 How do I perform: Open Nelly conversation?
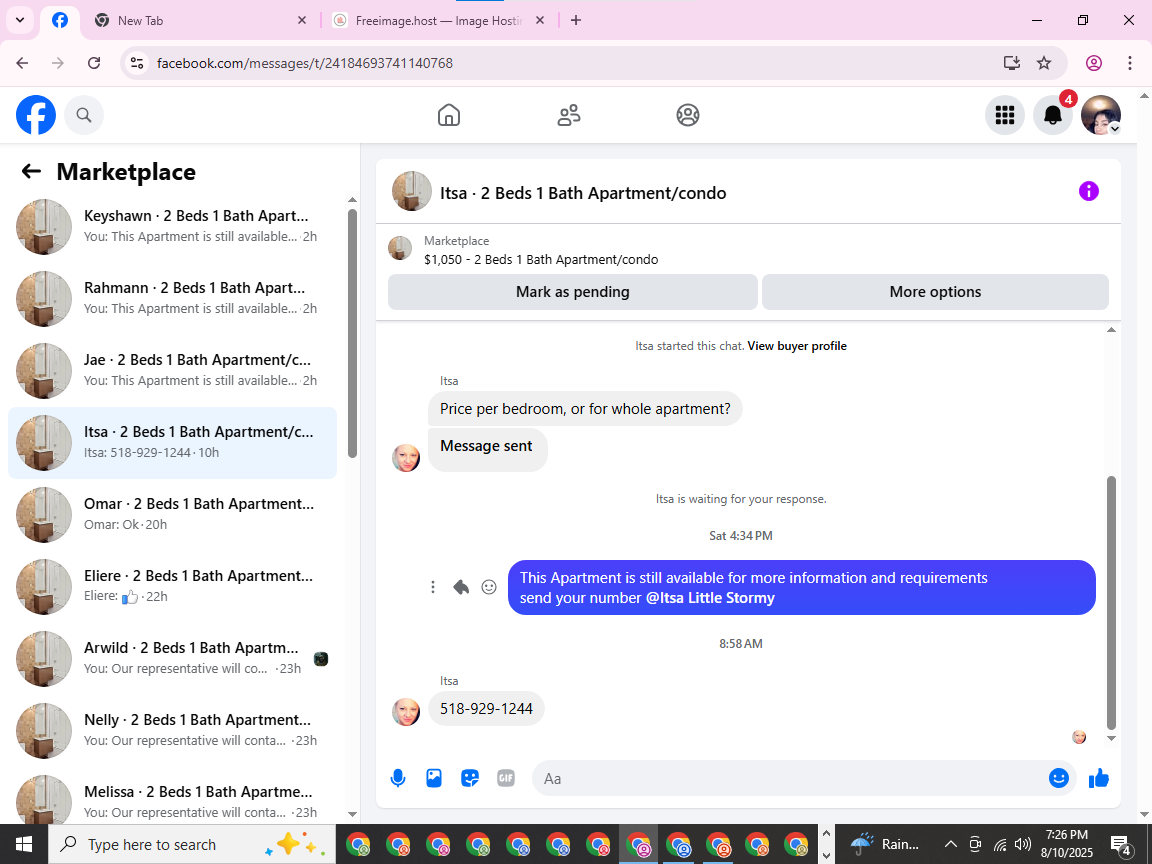[x=172, y=730]
